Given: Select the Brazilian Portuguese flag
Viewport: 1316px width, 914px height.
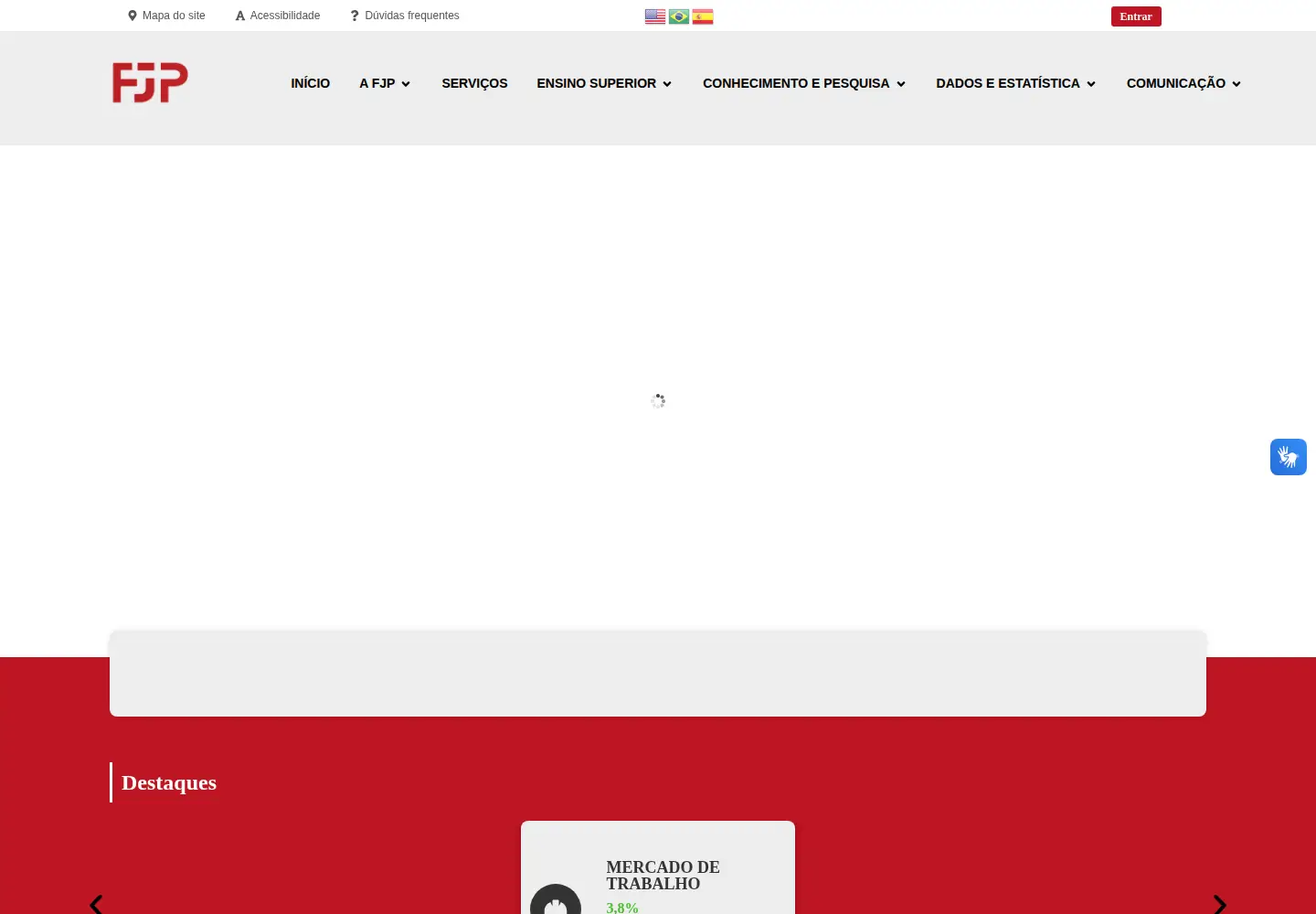Looking at the screenshot, I should click(x=679, y=16).
